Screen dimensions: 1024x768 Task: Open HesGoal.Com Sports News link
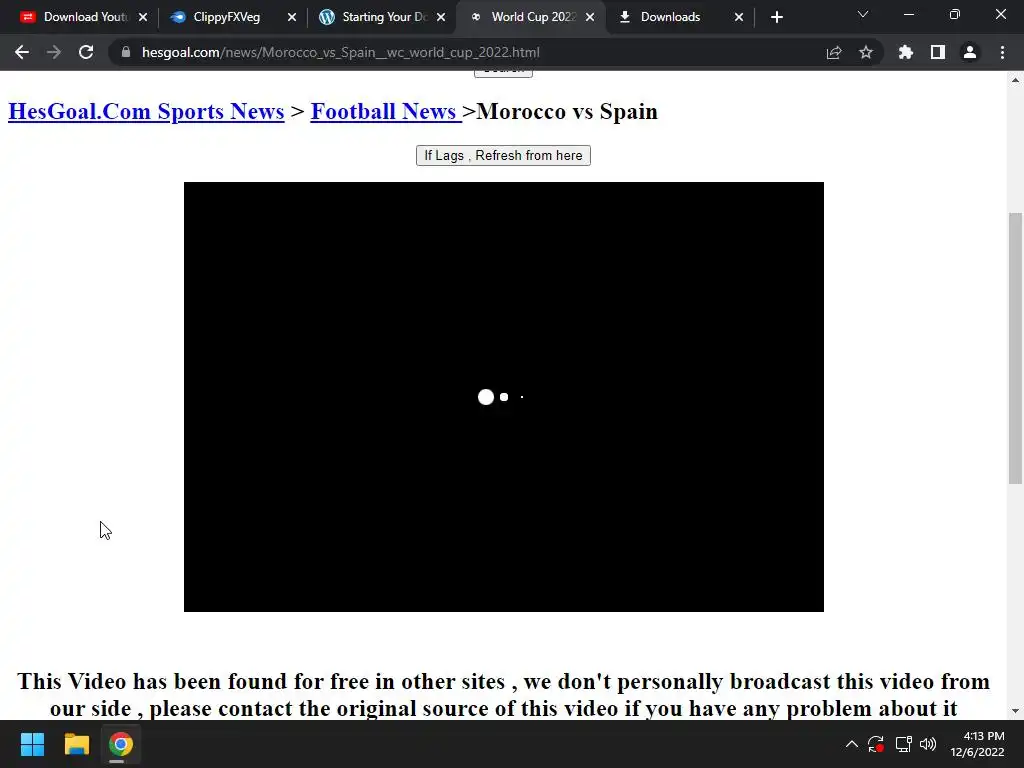(146, 112)
